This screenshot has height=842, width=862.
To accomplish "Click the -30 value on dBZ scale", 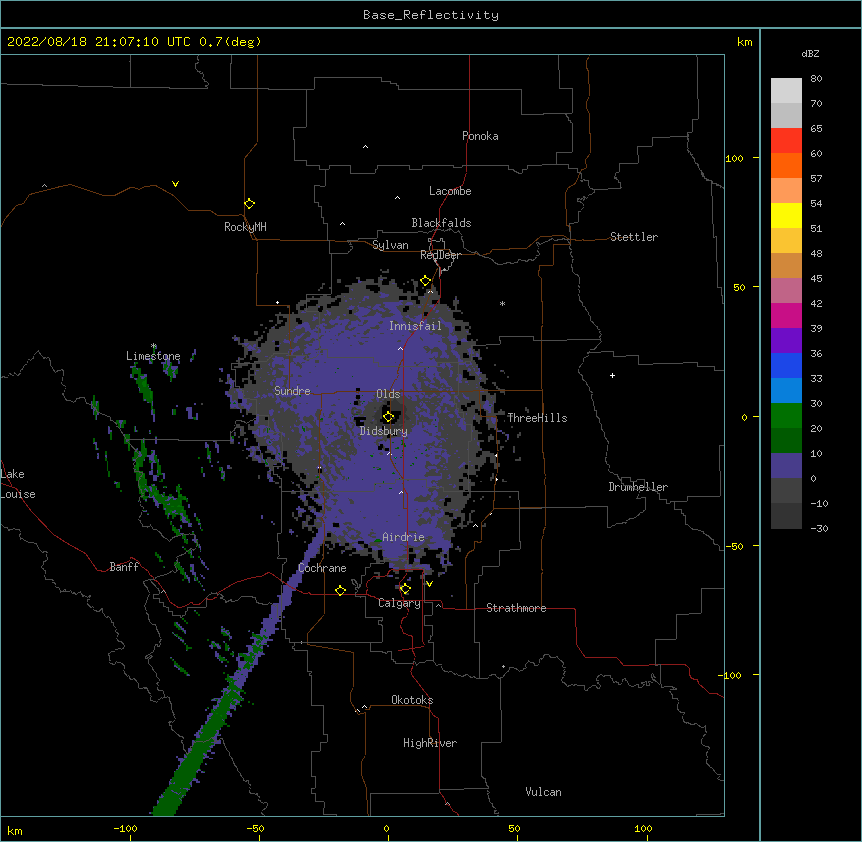I will point(819,528).
